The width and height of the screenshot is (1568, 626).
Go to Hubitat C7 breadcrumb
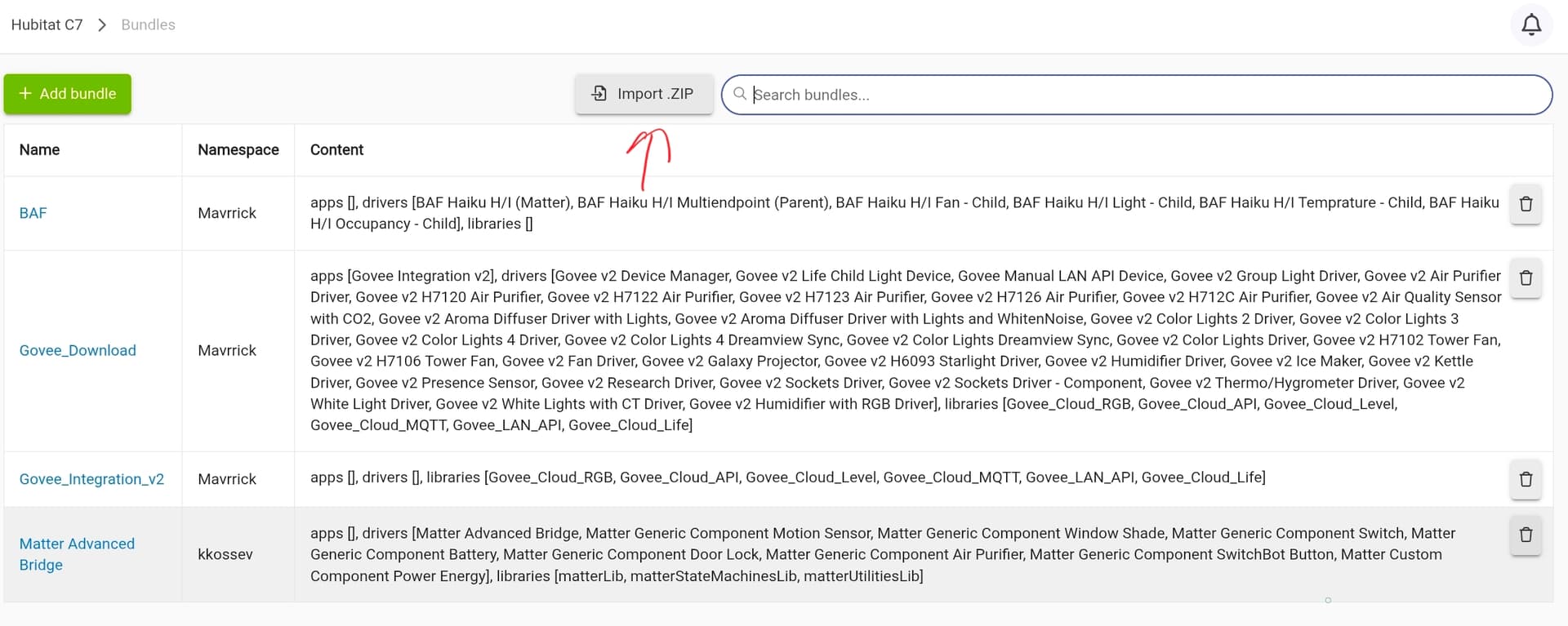tap(47, 24)
